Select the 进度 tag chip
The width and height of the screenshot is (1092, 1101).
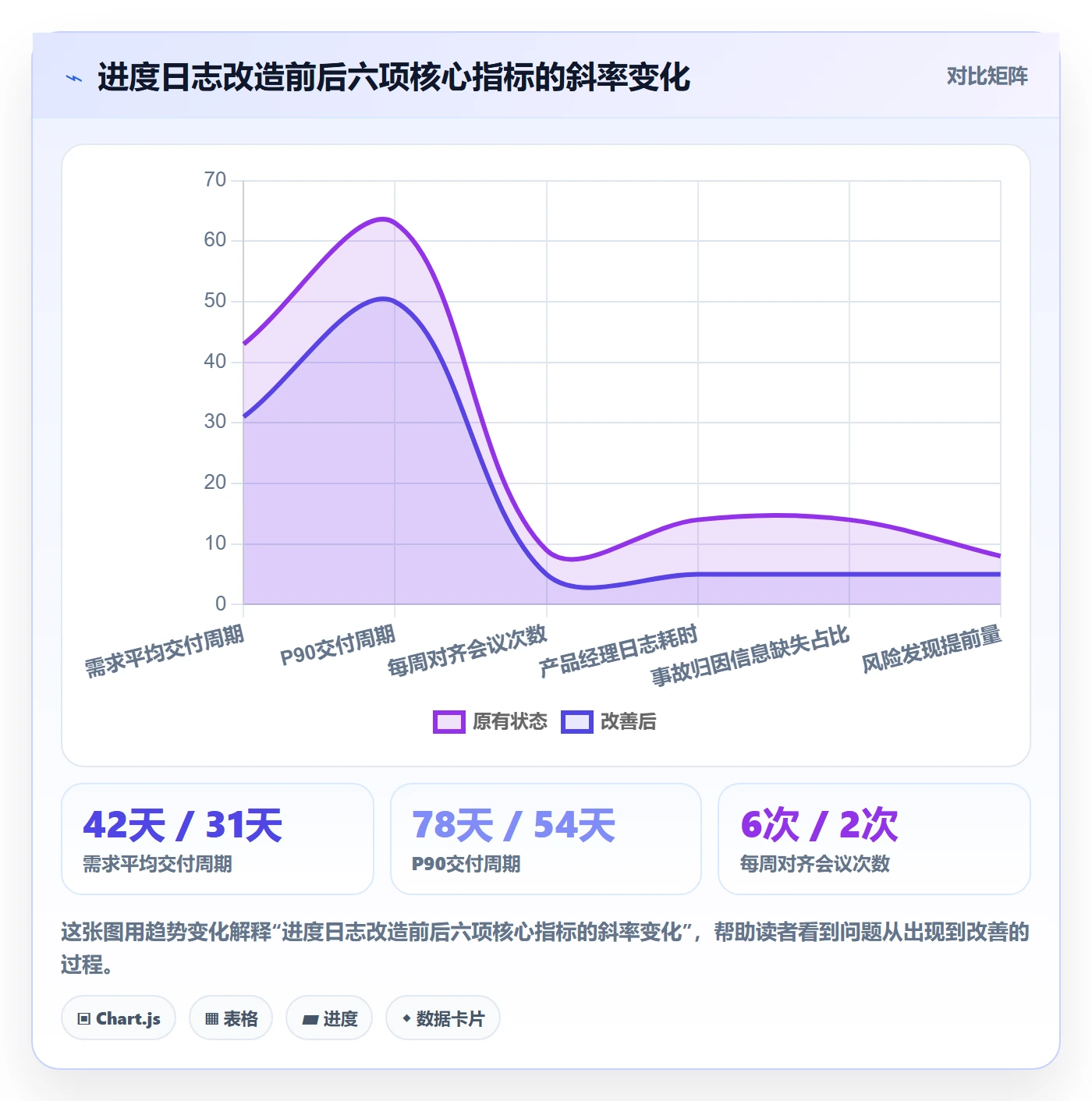pos(329,1018)
